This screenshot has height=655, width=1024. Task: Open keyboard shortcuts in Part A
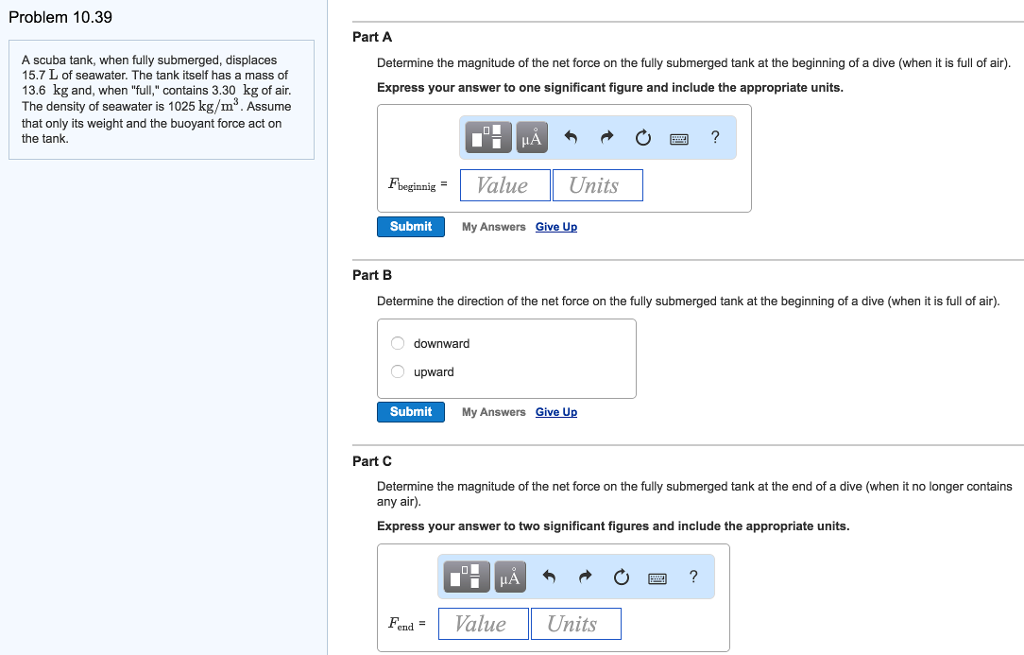680,139
